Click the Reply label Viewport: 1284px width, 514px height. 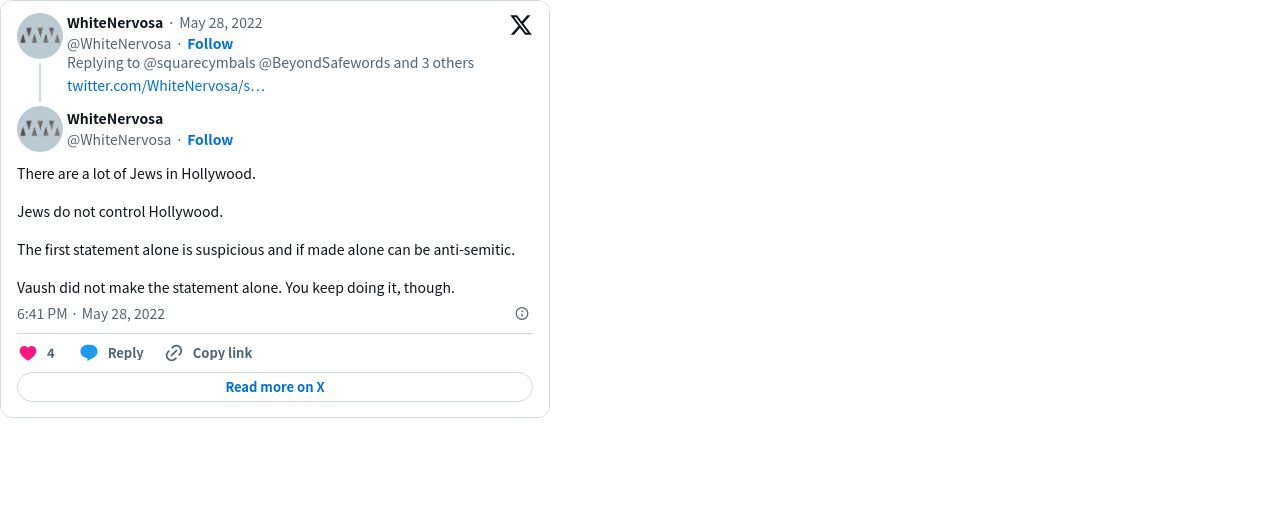(x=126, y=353)
